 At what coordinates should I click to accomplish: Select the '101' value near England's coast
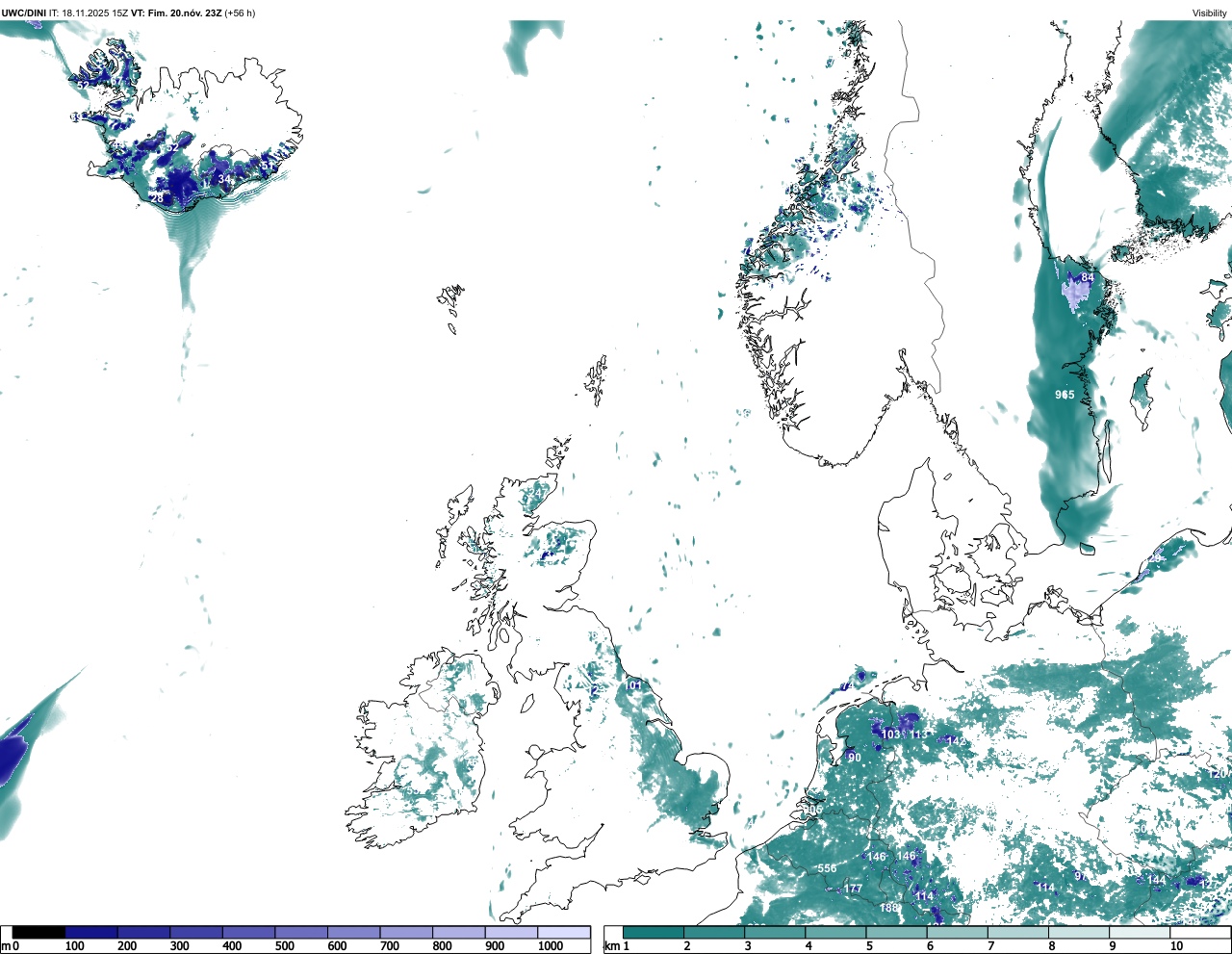coord(633,685)
